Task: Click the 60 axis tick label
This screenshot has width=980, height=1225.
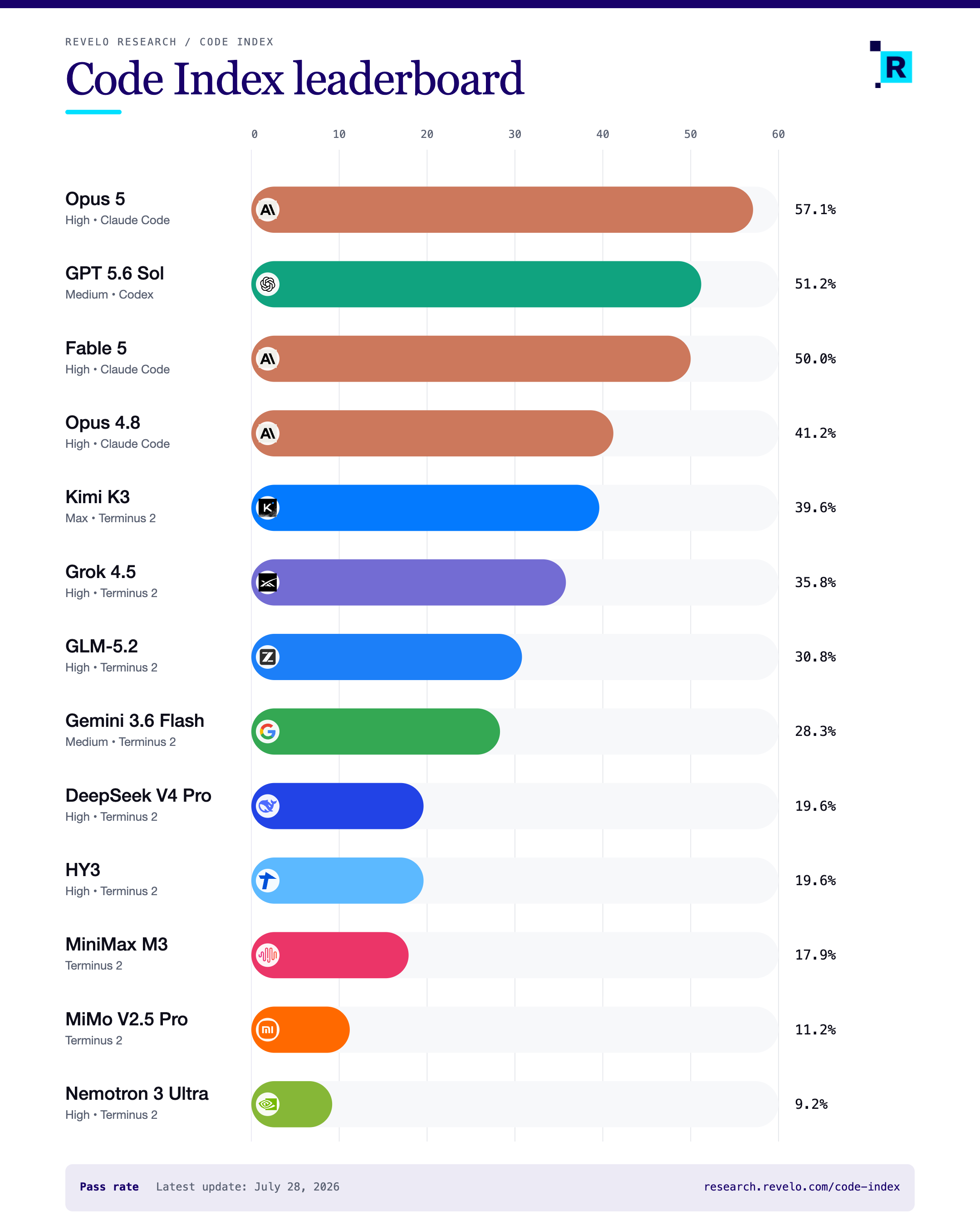Action: click(x=778, y=134)
